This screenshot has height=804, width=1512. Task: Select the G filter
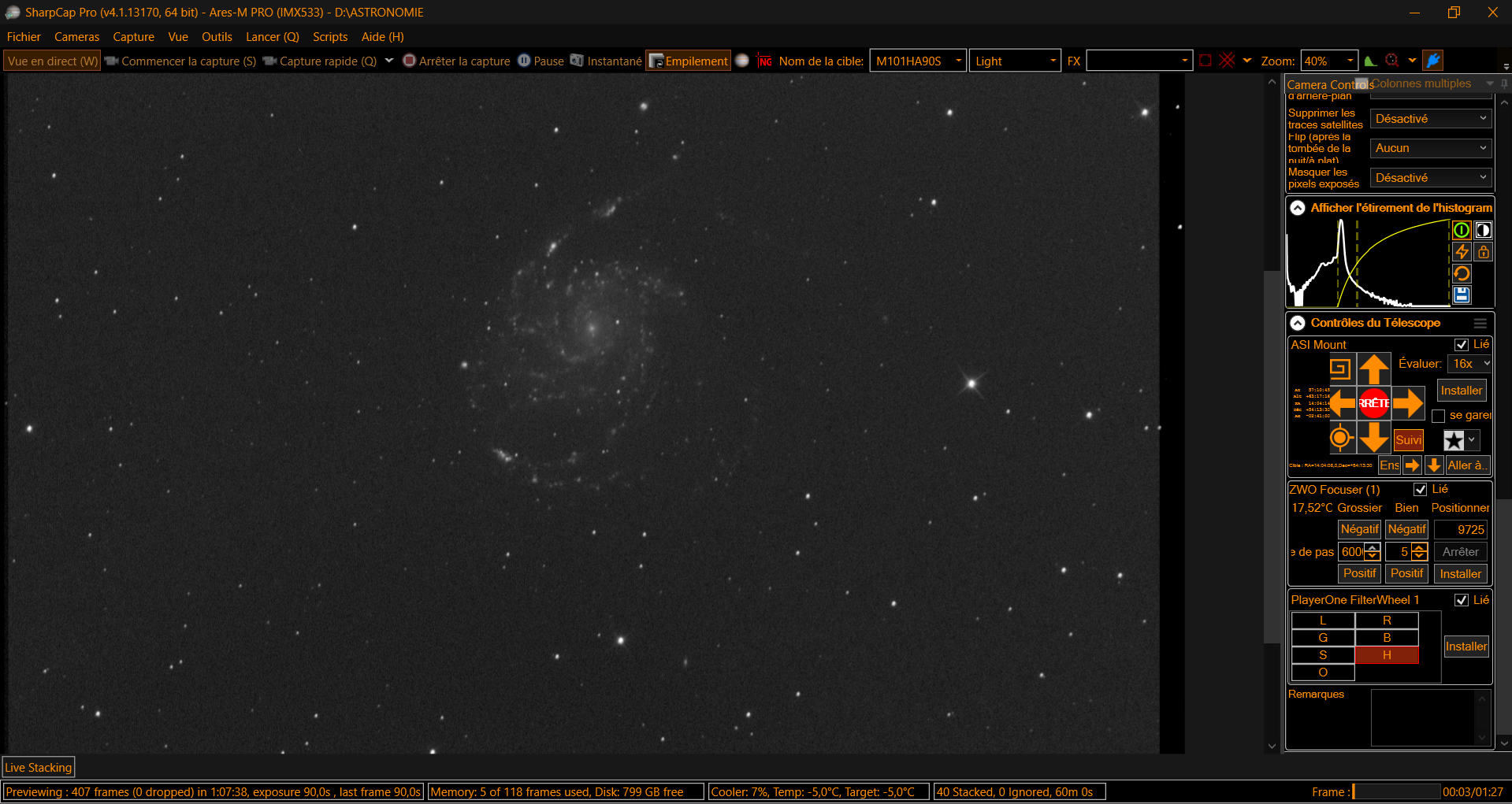coord(1323,638)
